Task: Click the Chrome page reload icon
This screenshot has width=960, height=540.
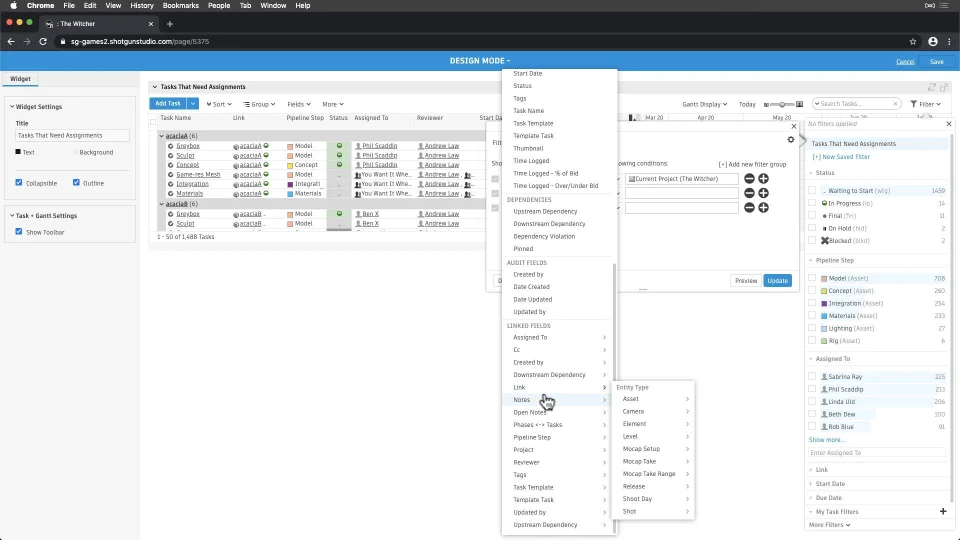Action: tap(43, 42)
